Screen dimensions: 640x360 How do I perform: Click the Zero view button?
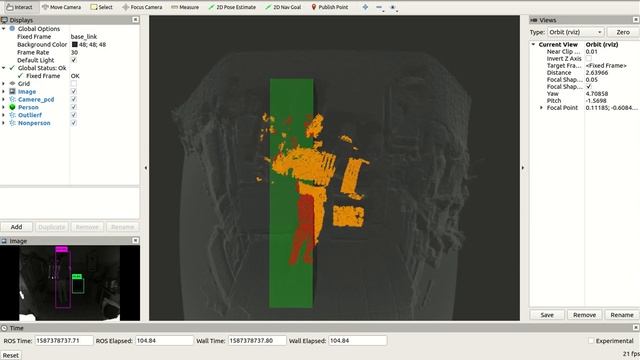coord(623,32)
